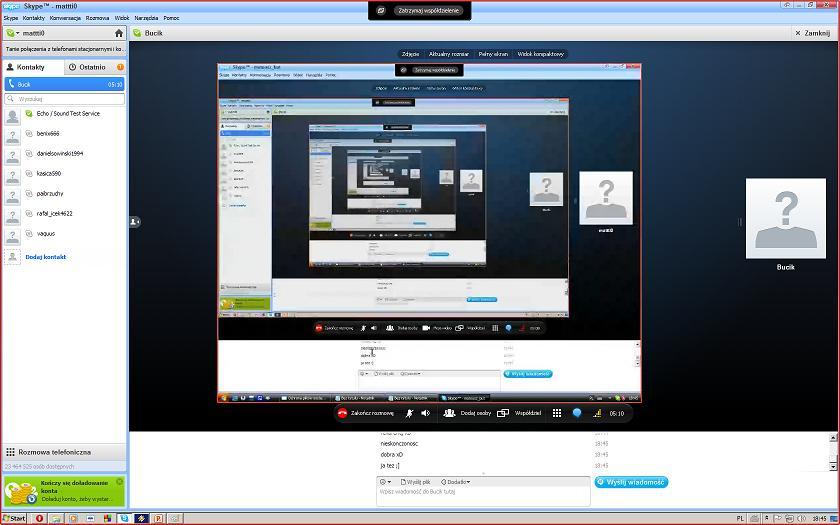Open the Windows Start button
Screen dimensions: 840x525
point(14,519)
